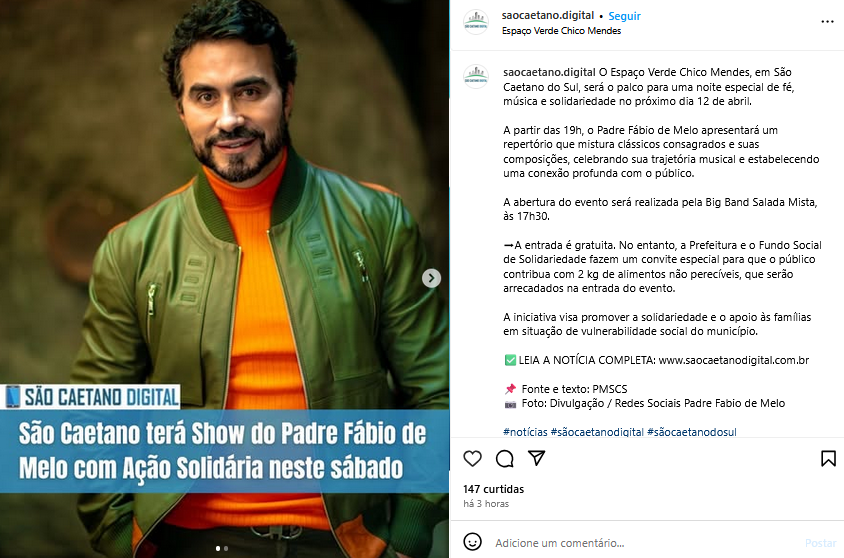This screenshot has width=844, height=558.
Task: Focus the Adicione um comentário field
Action: (x=646, y=543)
